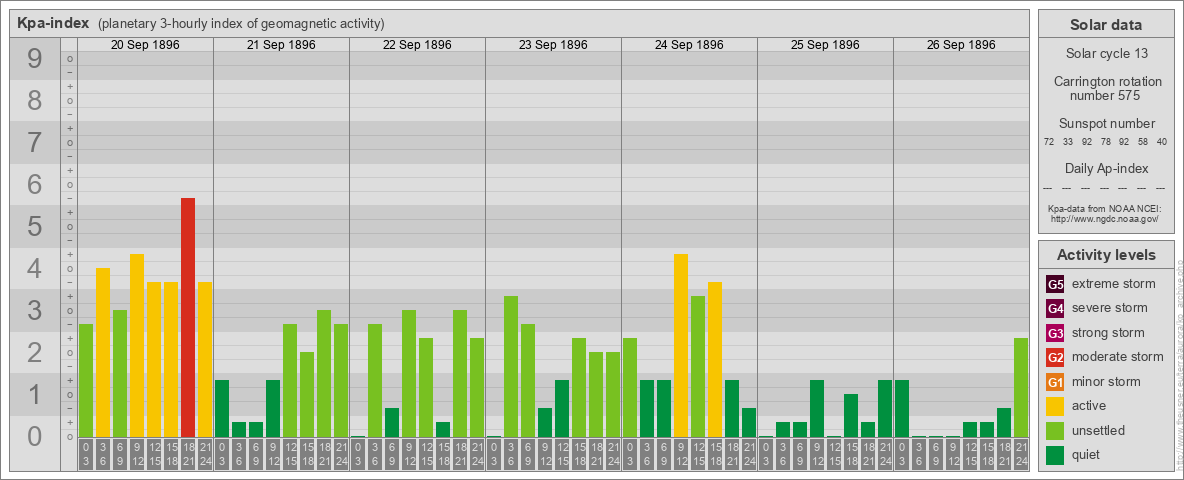1184x480 pixels.
Task: Click the G3 strong storm badge
Action: [1055, 333]
